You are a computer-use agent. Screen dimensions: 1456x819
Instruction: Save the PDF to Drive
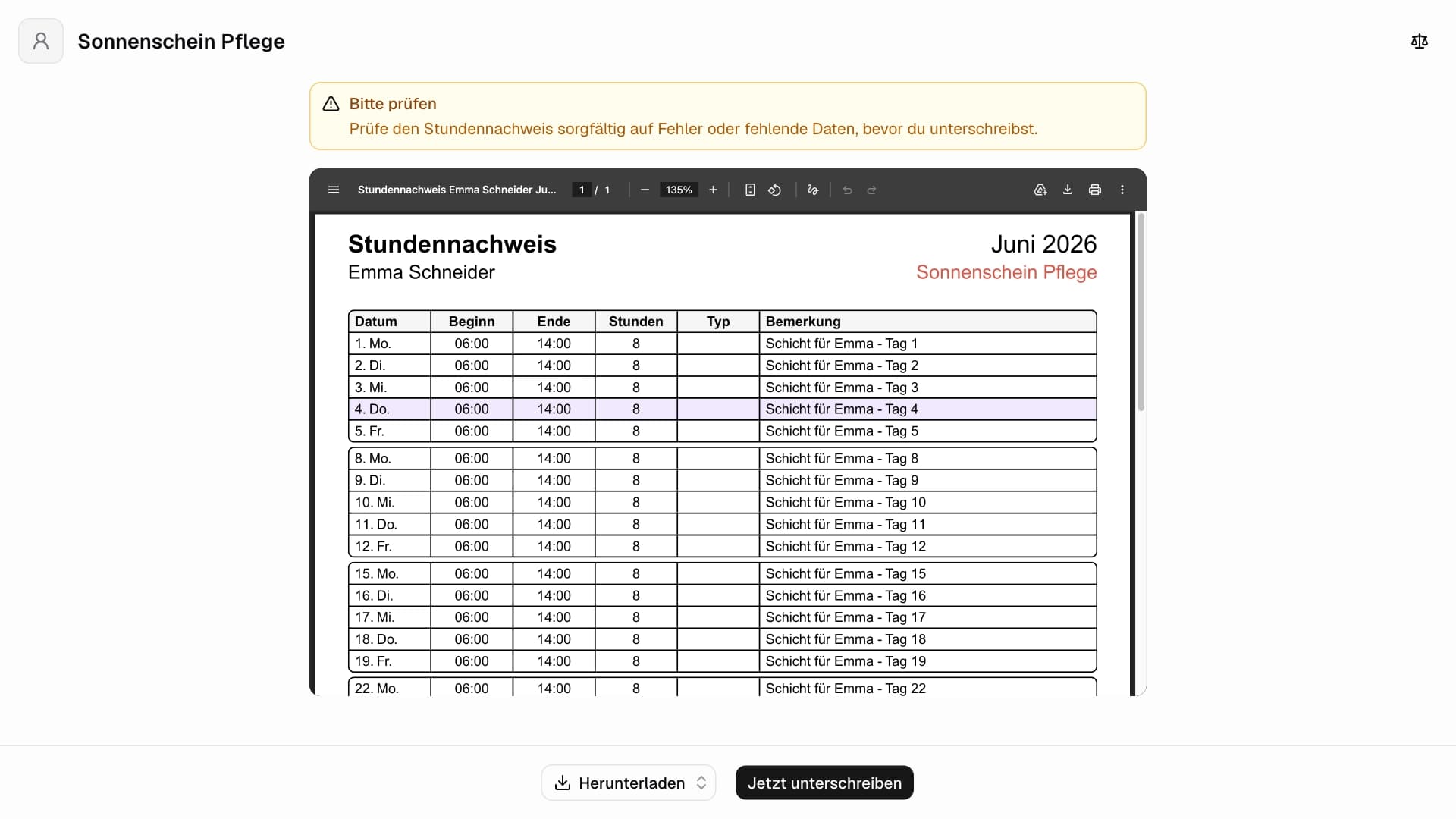(x=1040, y=190)
